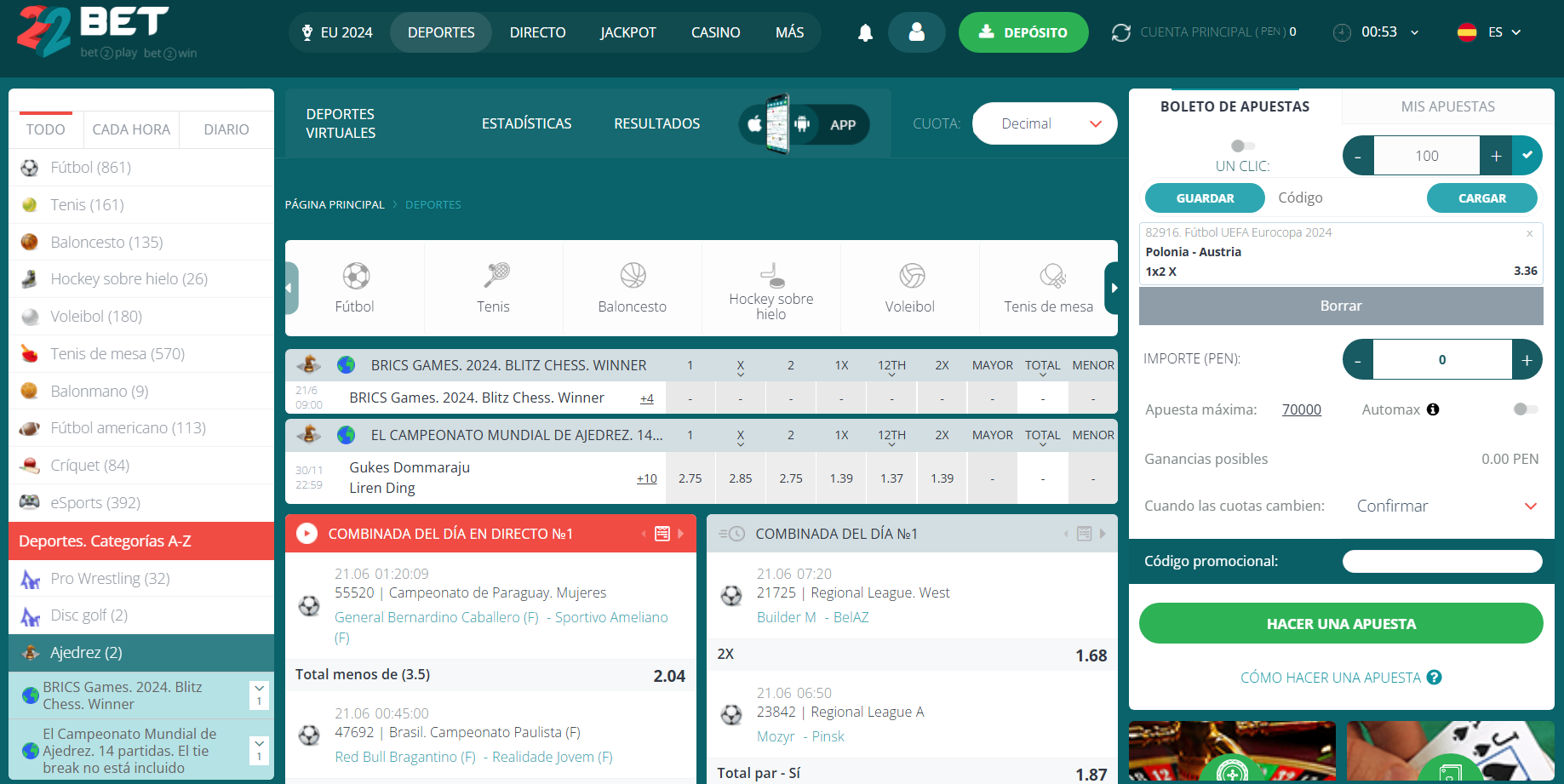Show Automax info tooltip icon
The image size is (1564, 784).
click(x=1433, y=409)
